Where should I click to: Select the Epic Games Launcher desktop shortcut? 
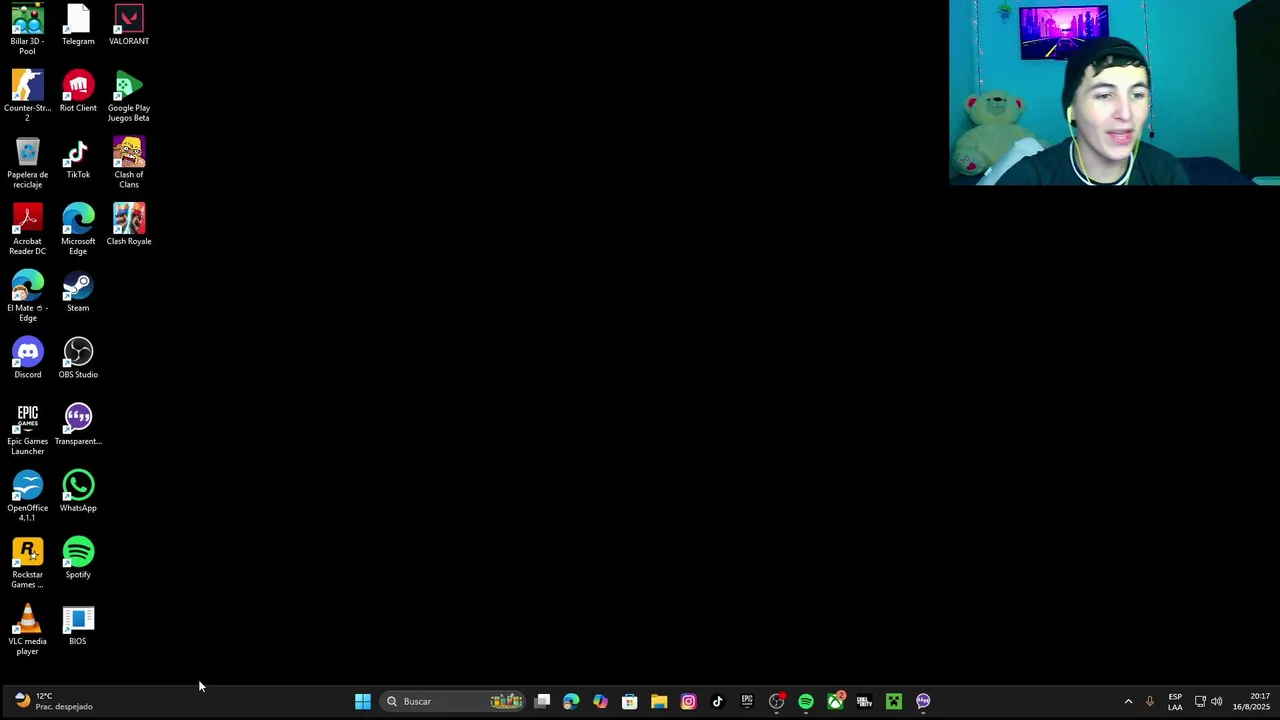pos(27,430)
